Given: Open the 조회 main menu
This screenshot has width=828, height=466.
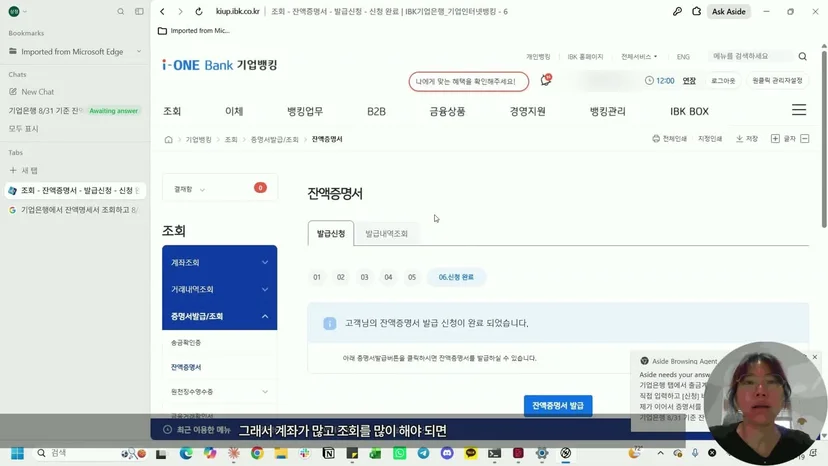Looking at the screenshot, I should pos(172,111).
